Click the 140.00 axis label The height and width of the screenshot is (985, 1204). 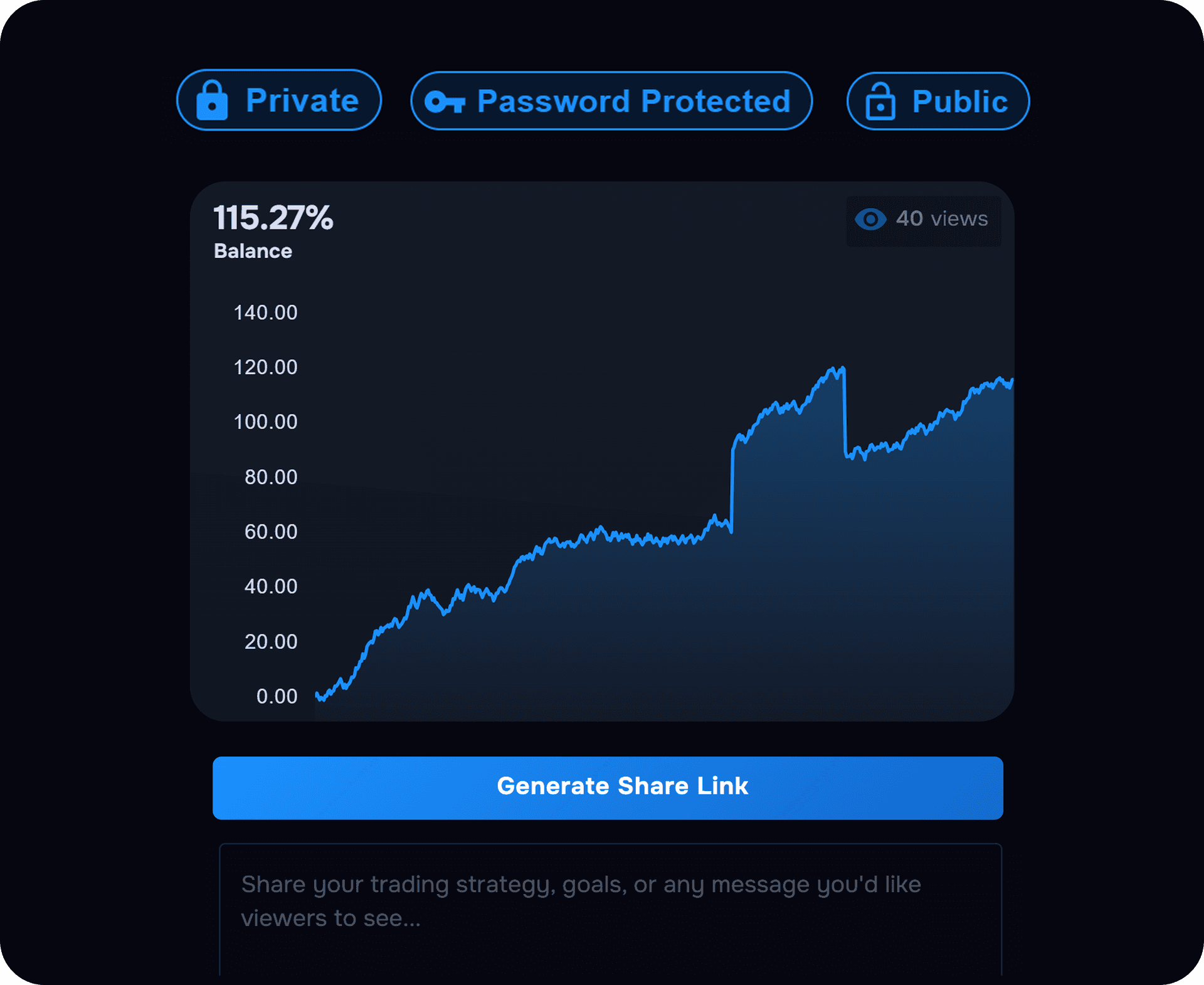point(265,312)
